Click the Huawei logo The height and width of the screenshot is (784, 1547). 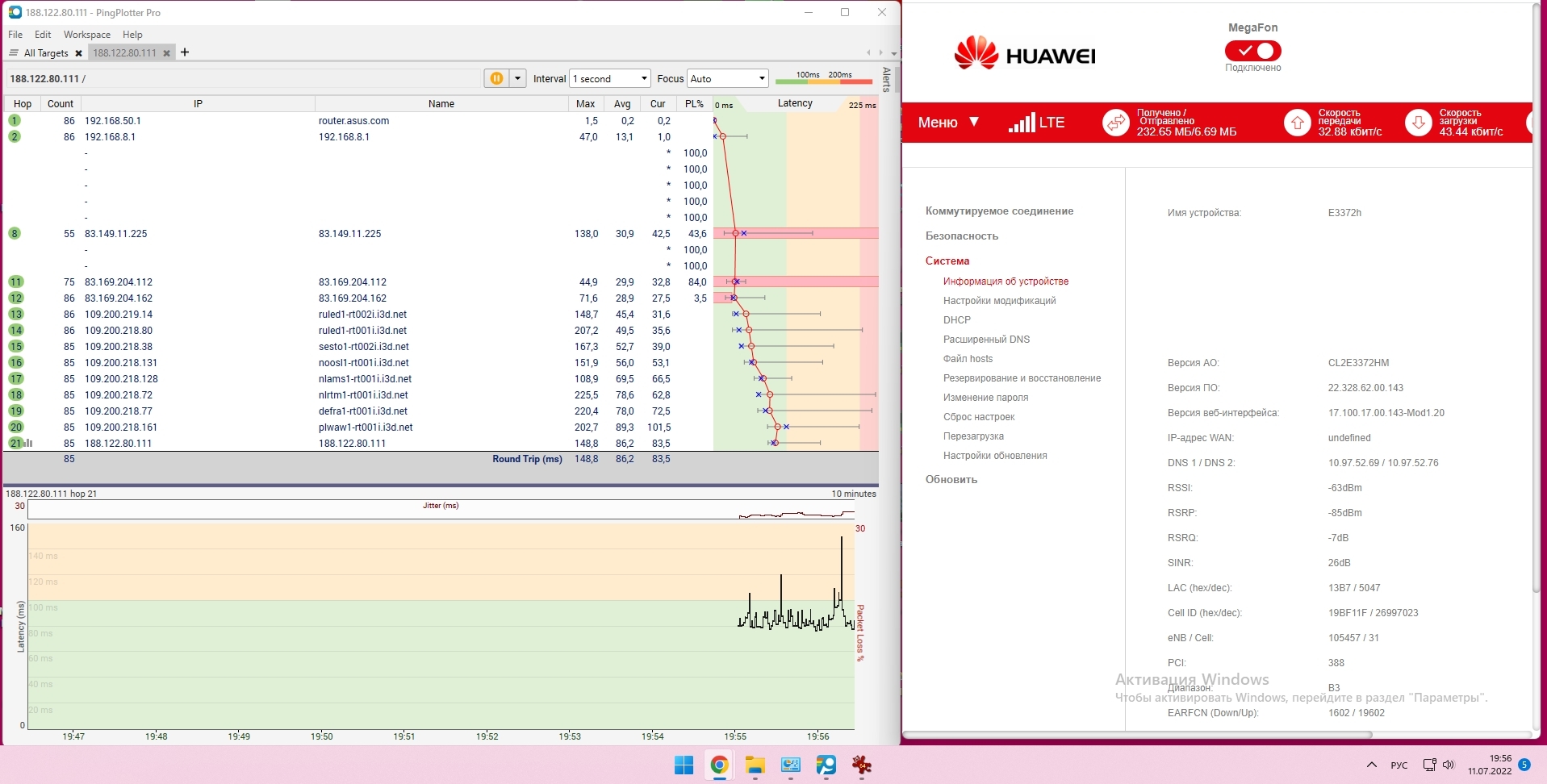[x=1024, y=52]
